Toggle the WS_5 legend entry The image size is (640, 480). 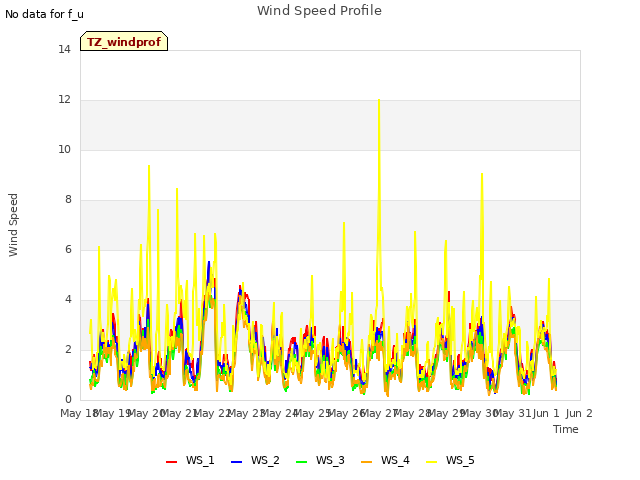click(x=450, y=460)
